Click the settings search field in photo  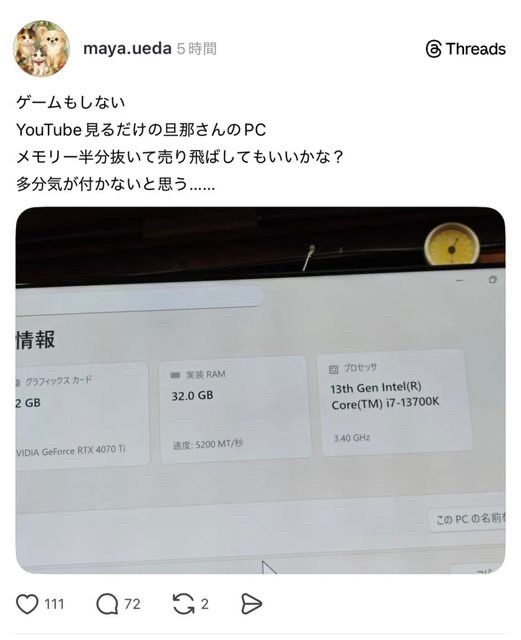(x=139, y=301)
